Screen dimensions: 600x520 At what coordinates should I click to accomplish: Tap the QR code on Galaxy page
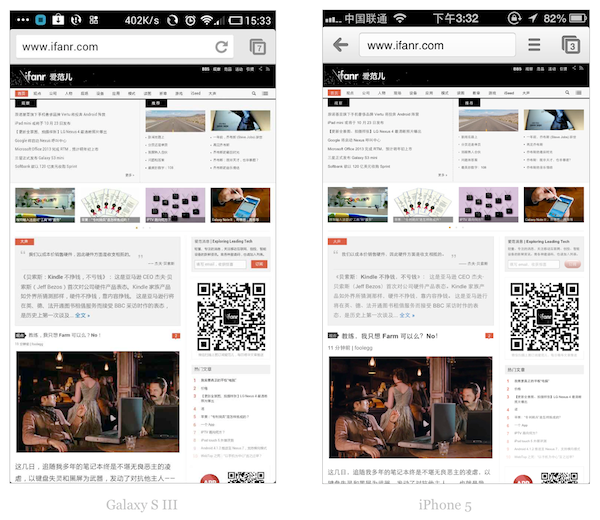(229, 317)
